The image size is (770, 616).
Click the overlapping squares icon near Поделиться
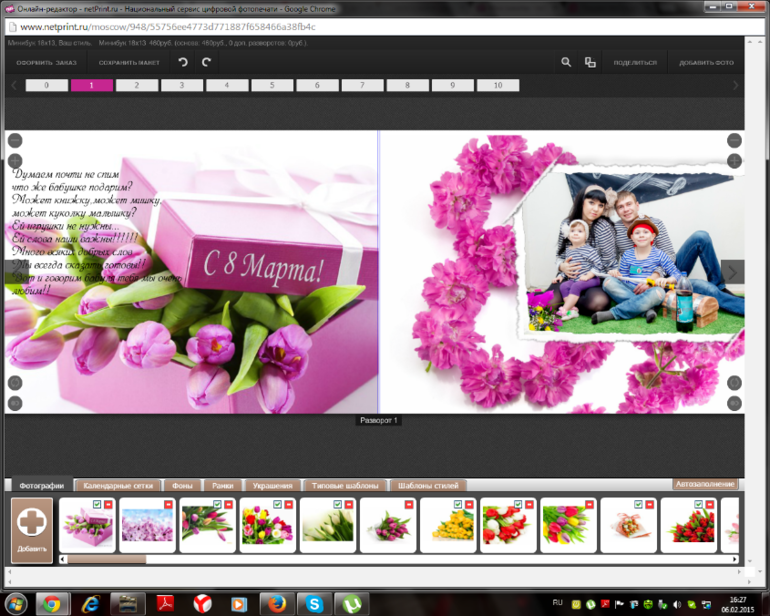(590, 62)
